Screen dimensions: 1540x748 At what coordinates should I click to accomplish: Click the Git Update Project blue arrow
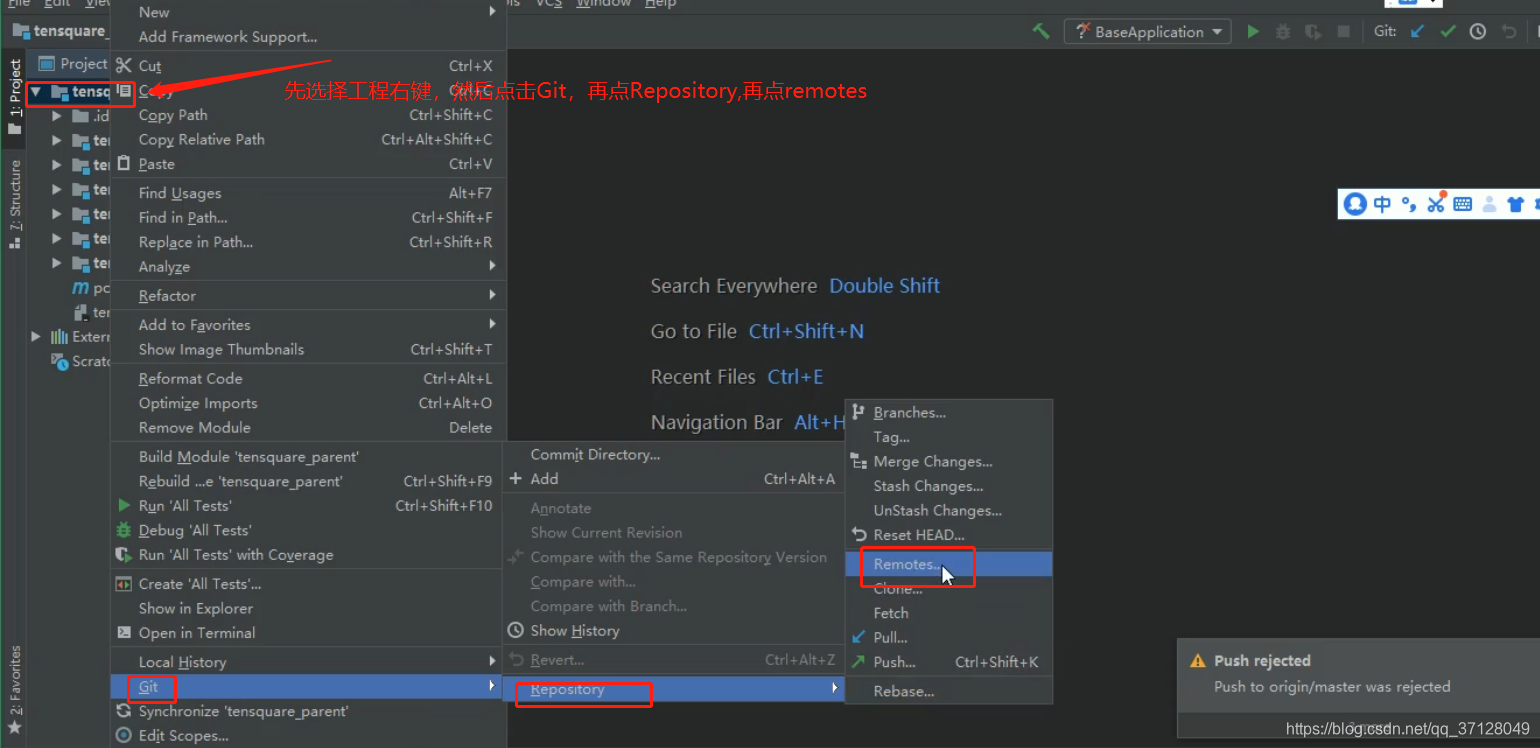coord(1417,32)
